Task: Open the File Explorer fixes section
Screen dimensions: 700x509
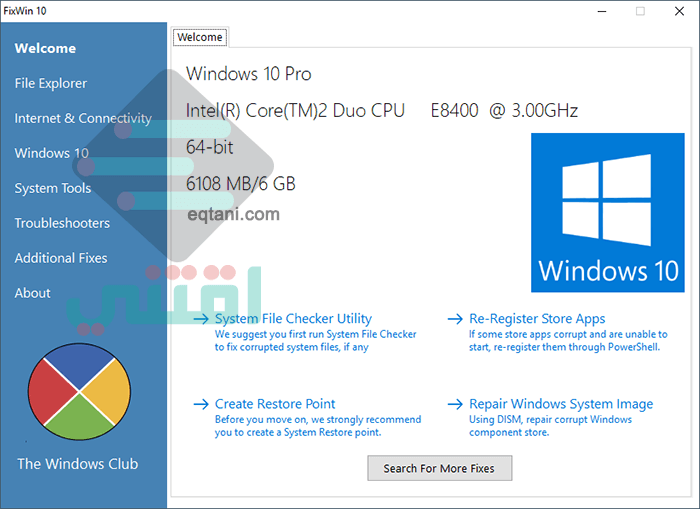Action: [50, 83]
